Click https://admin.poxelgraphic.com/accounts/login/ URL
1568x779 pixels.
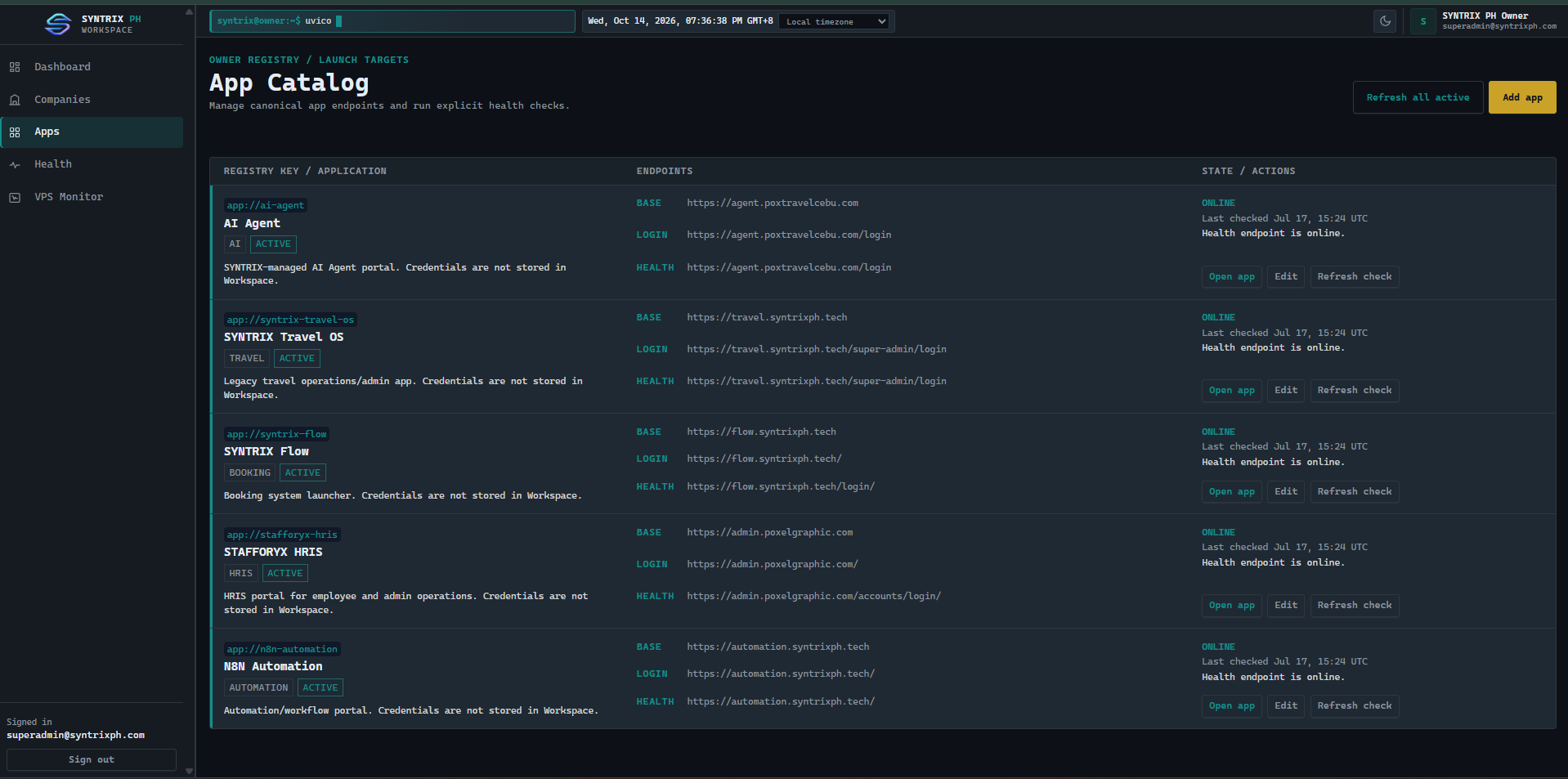coord(813,596)
